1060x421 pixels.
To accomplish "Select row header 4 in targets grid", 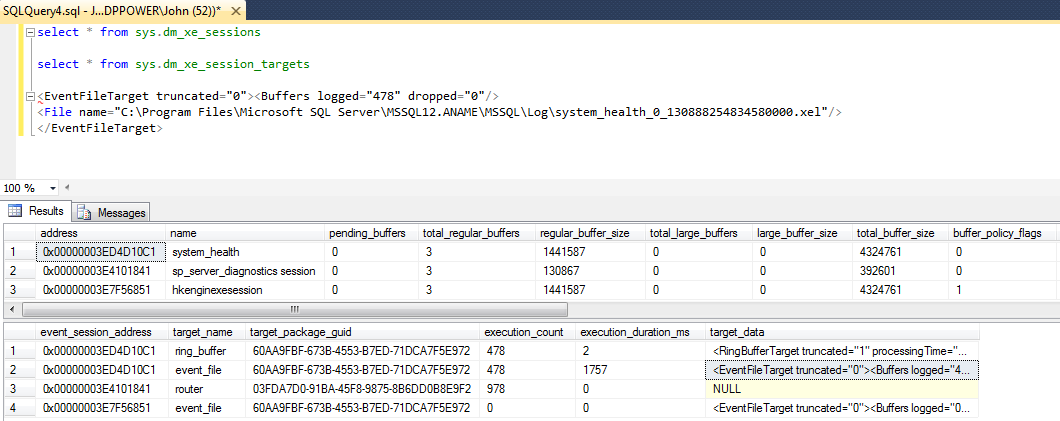I will coord(19,408).
